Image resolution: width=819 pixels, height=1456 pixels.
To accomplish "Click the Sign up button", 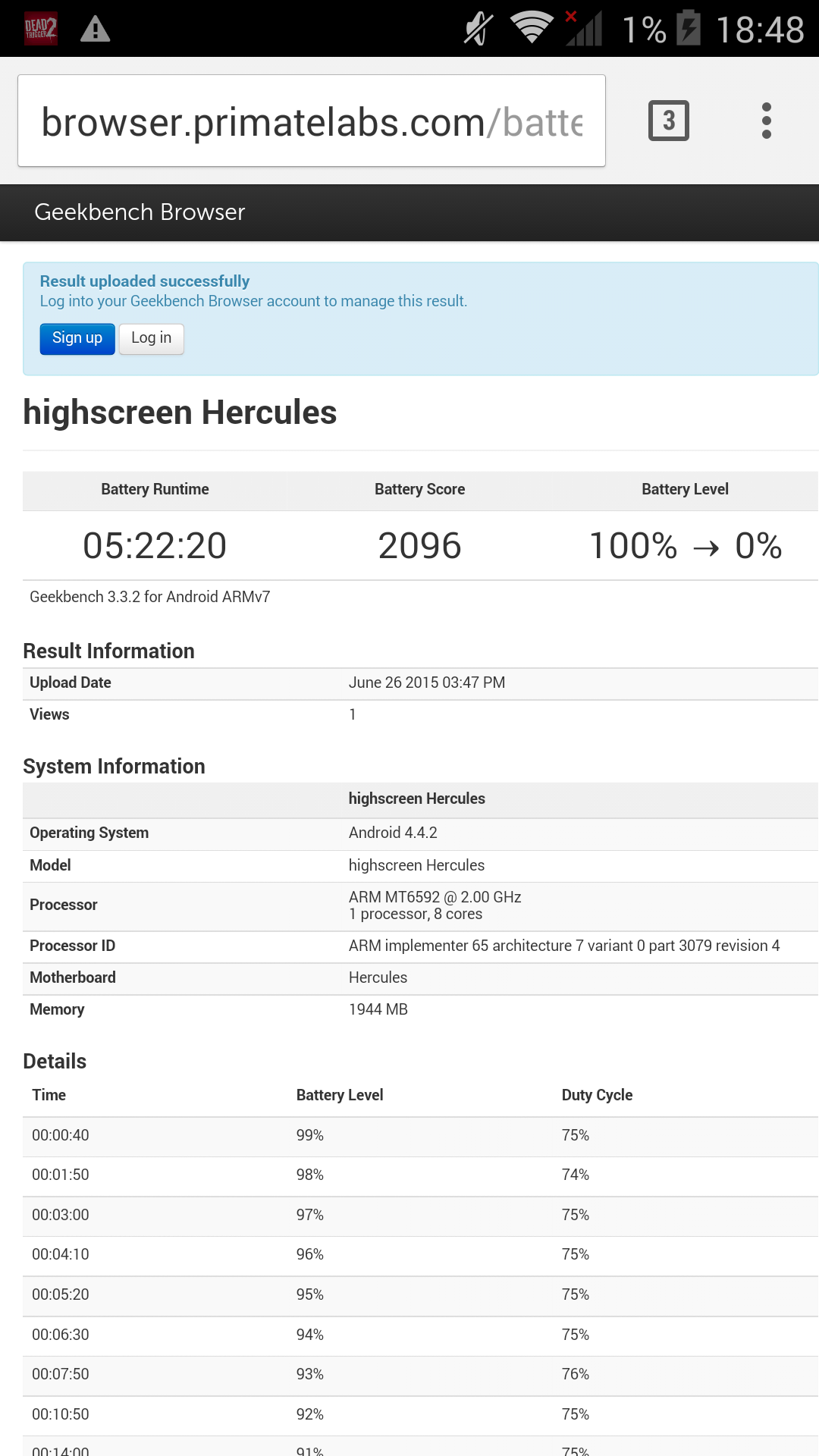I will (x=77, y=338).
